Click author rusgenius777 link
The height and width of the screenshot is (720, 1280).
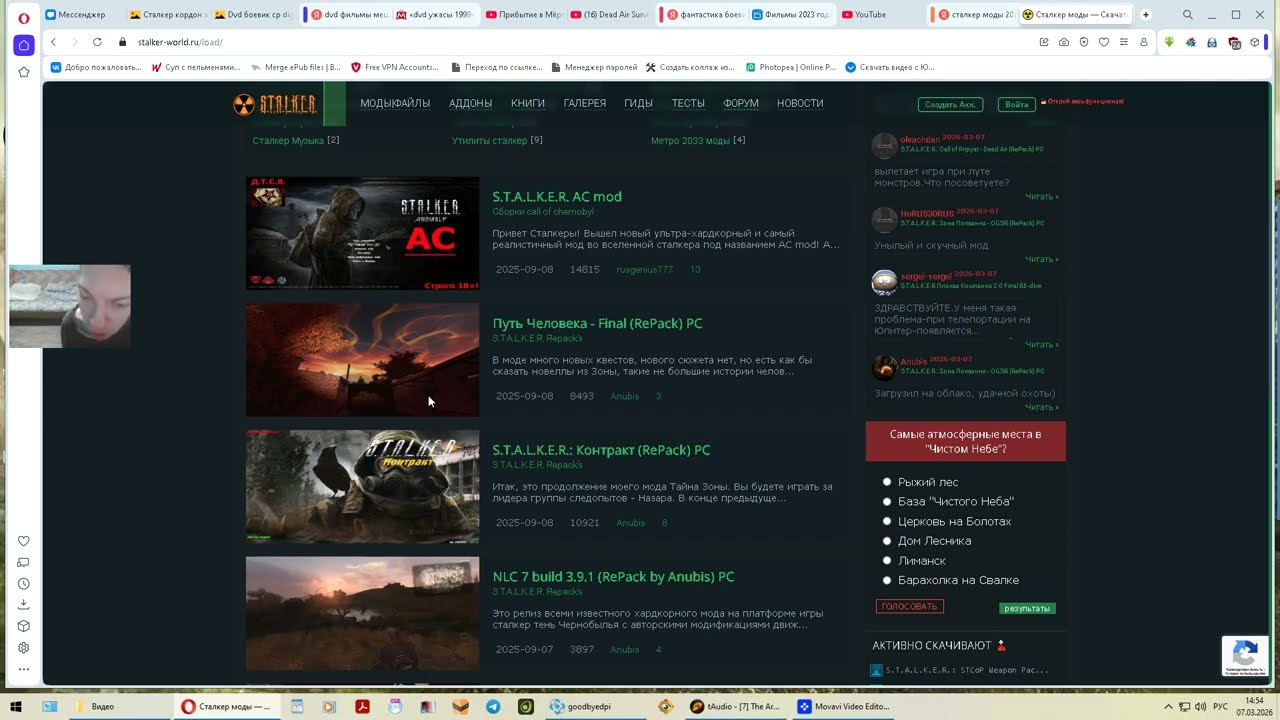click(644, 270)
